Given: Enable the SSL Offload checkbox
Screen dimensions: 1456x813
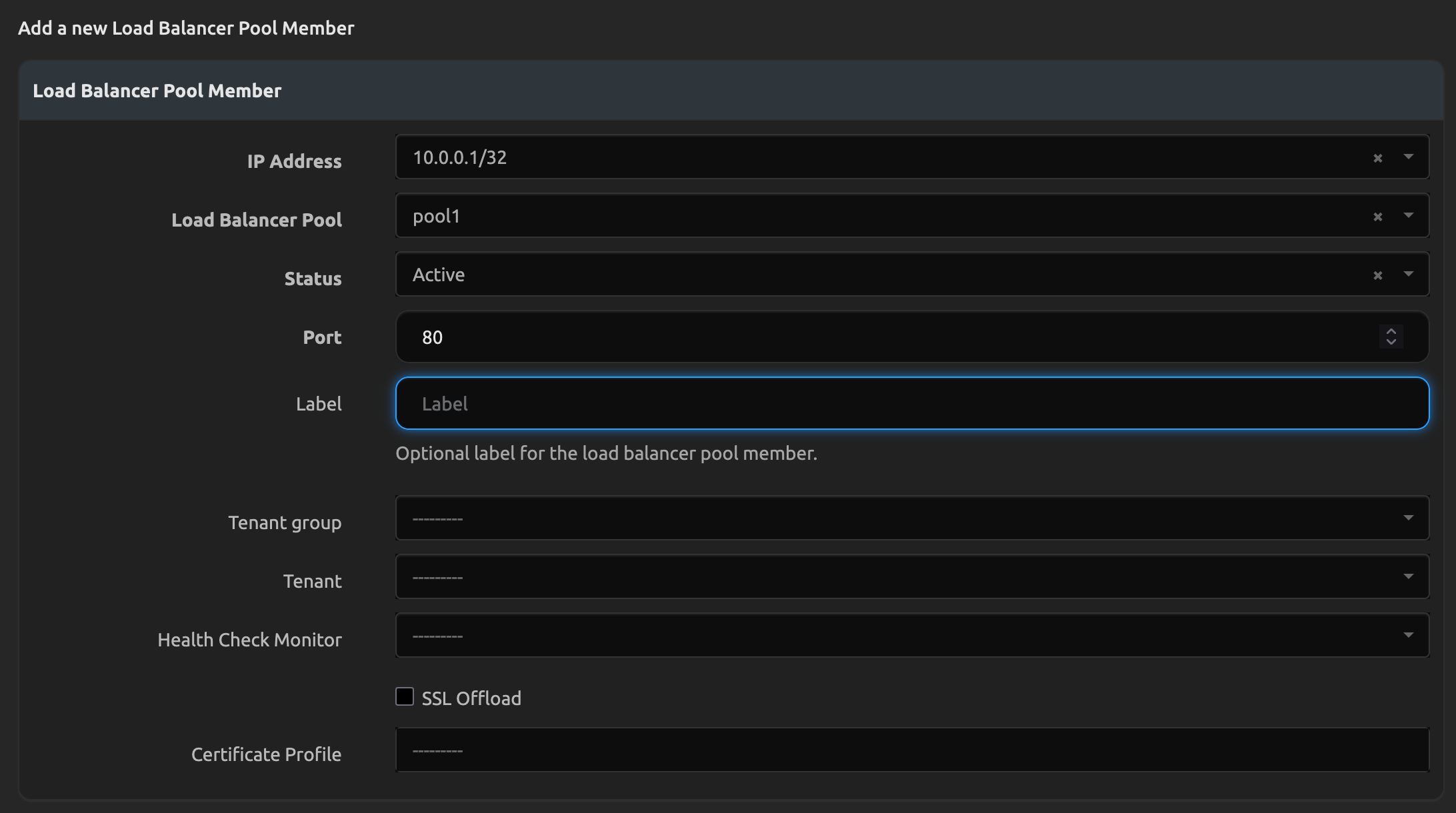Looking at the screenshot, I should [405, 696].
